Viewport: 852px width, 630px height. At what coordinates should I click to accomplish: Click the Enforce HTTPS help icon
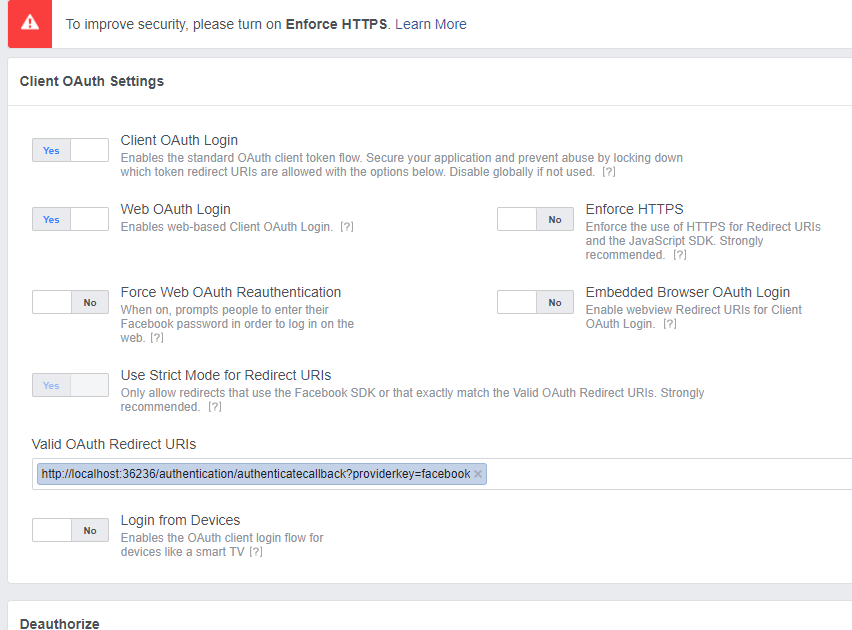680,254
